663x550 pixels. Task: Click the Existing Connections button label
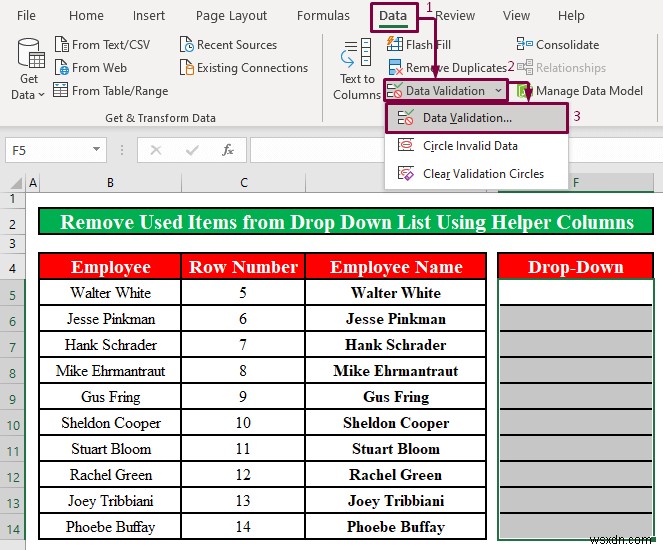coord(252,68)
